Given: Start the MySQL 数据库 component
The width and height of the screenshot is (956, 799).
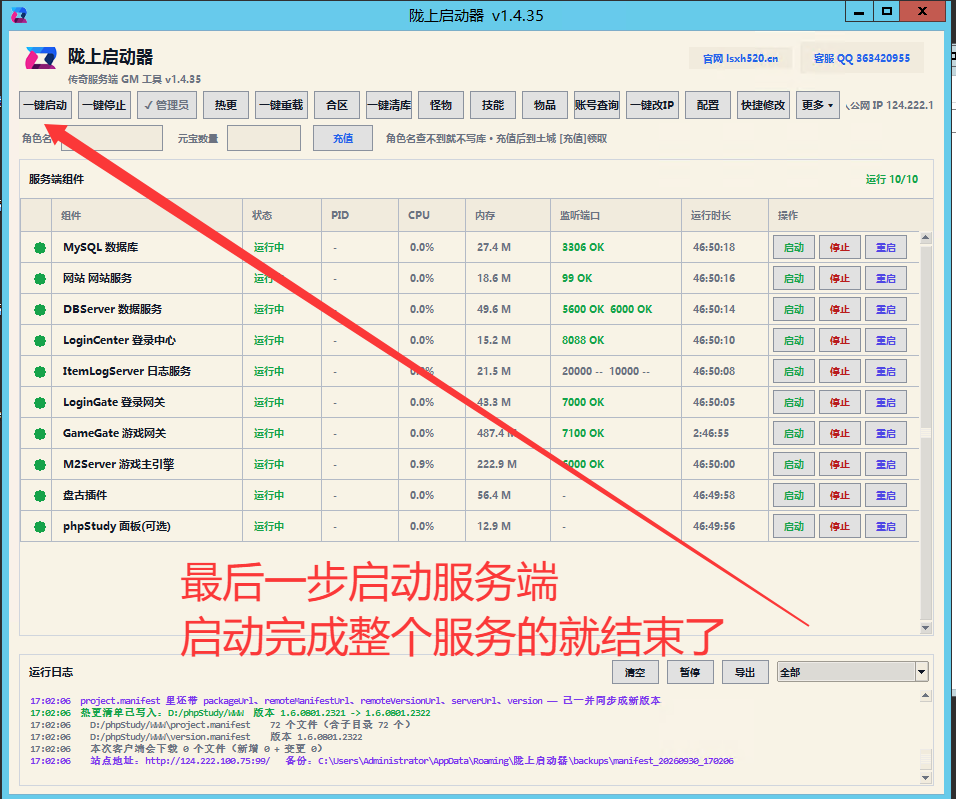Looking at the screenshot, I should coord(794,247).
